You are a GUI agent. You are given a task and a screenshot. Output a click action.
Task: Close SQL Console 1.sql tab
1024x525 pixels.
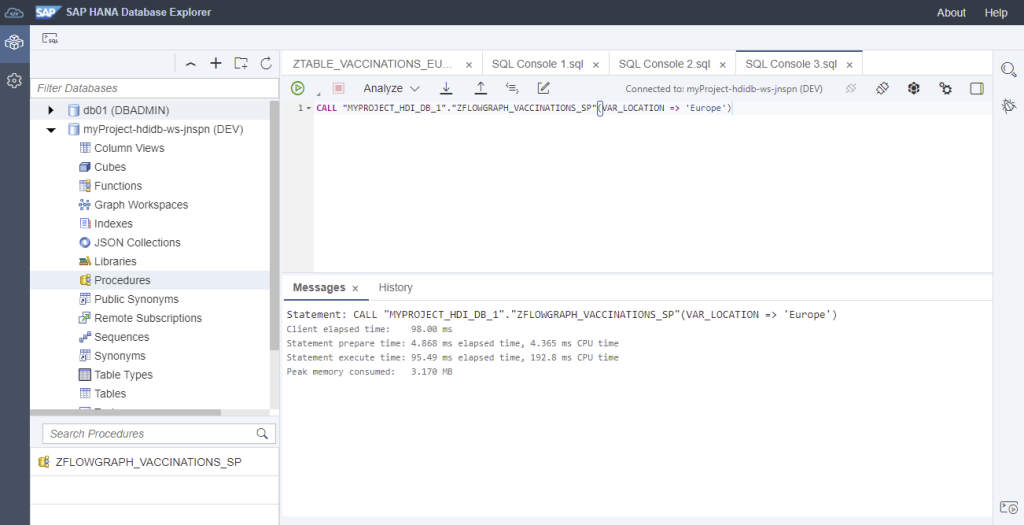596,65
